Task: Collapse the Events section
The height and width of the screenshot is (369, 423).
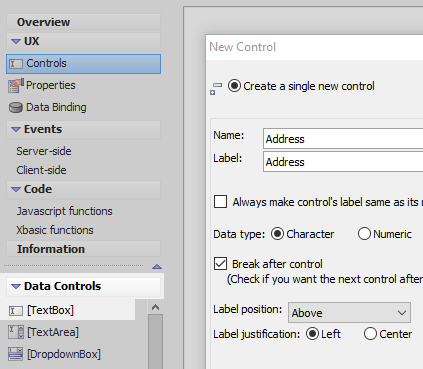Action: 16,129
